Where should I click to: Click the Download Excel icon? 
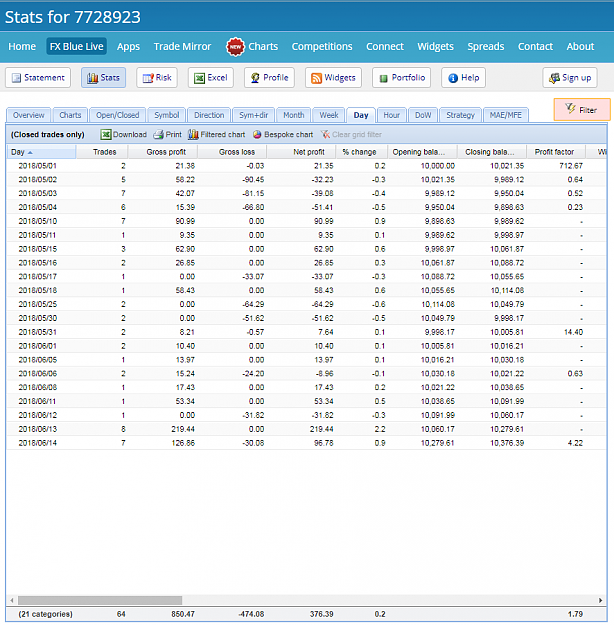106,135
